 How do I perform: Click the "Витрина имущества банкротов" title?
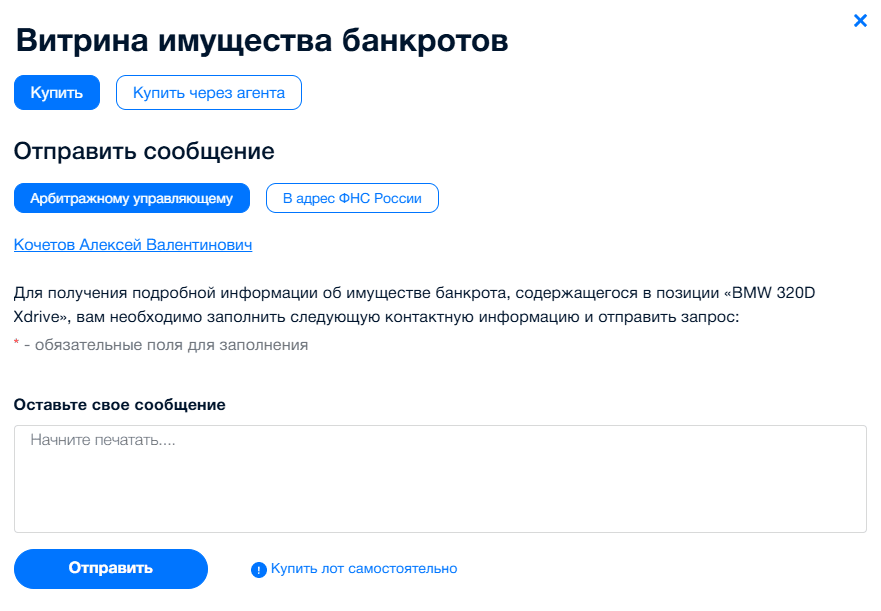coord(262,41)
